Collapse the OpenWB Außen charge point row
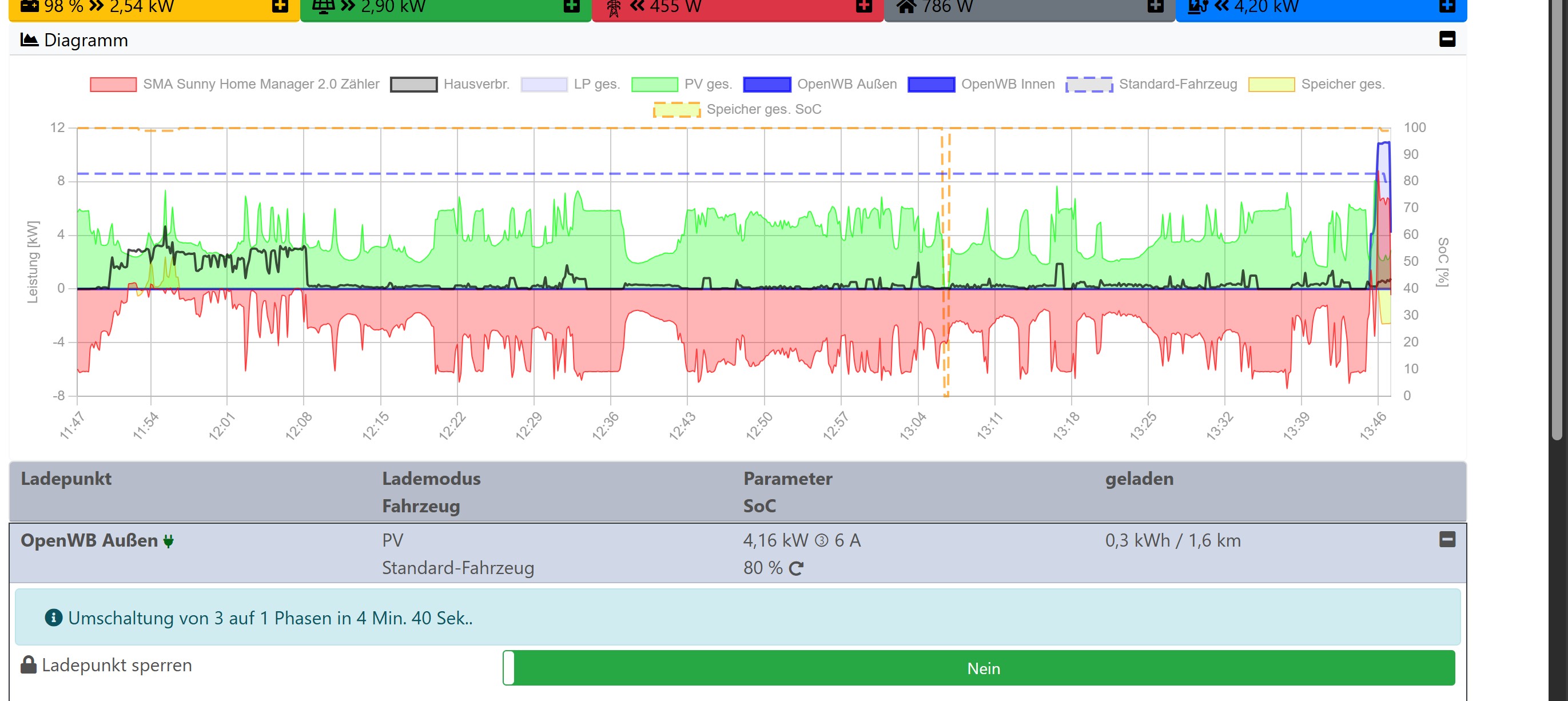This screenshot has height=701, width=1568. click(1447, 539)
